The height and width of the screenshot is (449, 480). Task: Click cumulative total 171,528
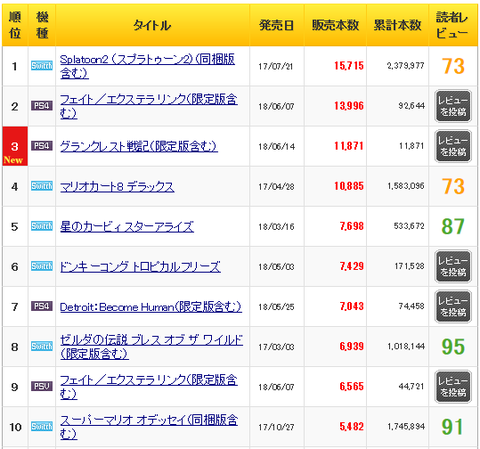[409, 266]
